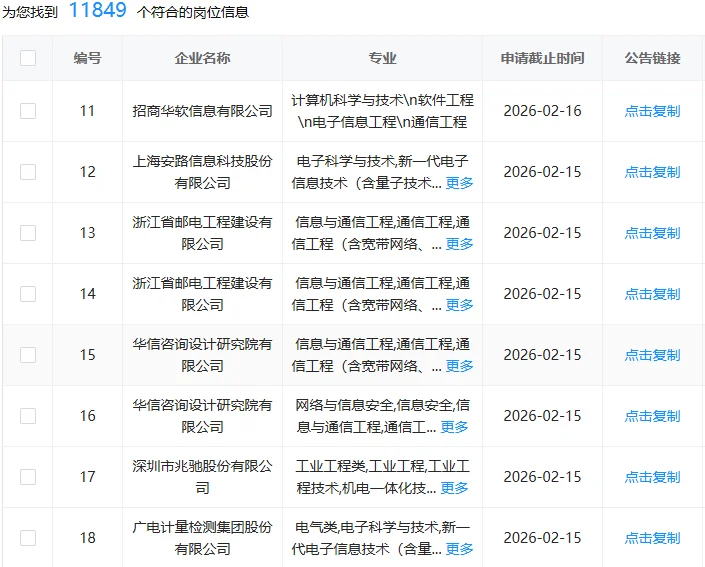
Task: Click the 11849 result count
Action: tap(98, 10)
